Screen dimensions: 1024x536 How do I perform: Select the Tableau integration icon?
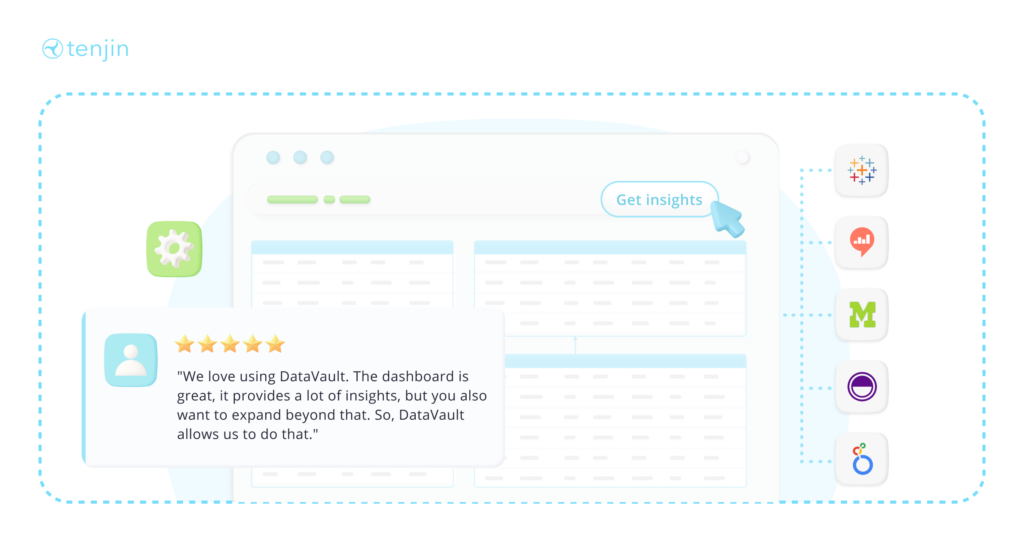coord(861,171)
